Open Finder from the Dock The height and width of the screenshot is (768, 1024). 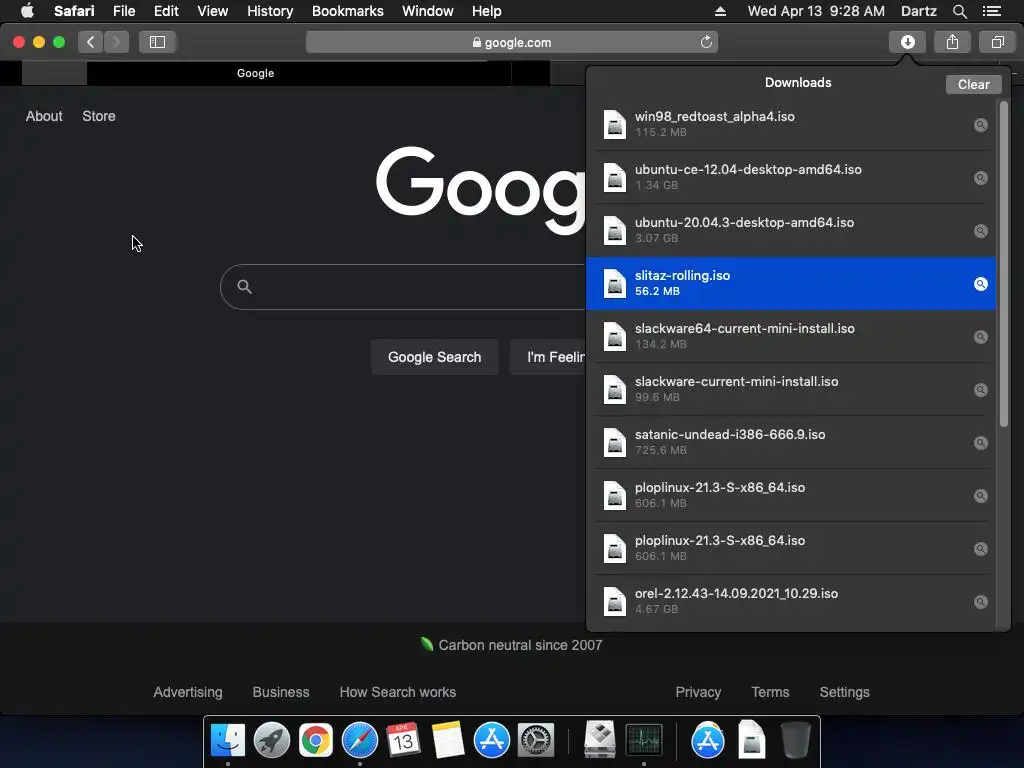(228, 740)
